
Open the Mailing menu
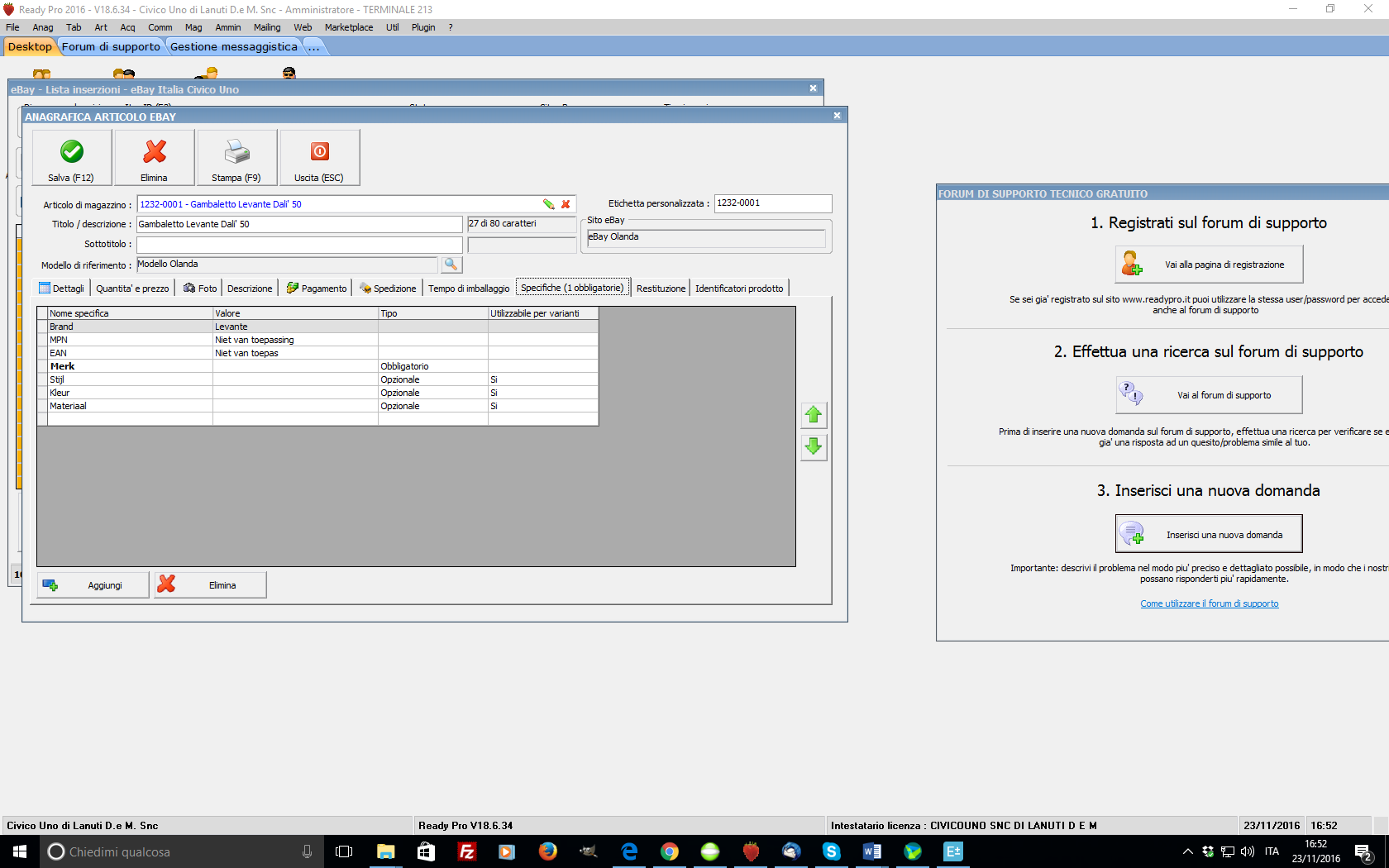pos(267,27)
